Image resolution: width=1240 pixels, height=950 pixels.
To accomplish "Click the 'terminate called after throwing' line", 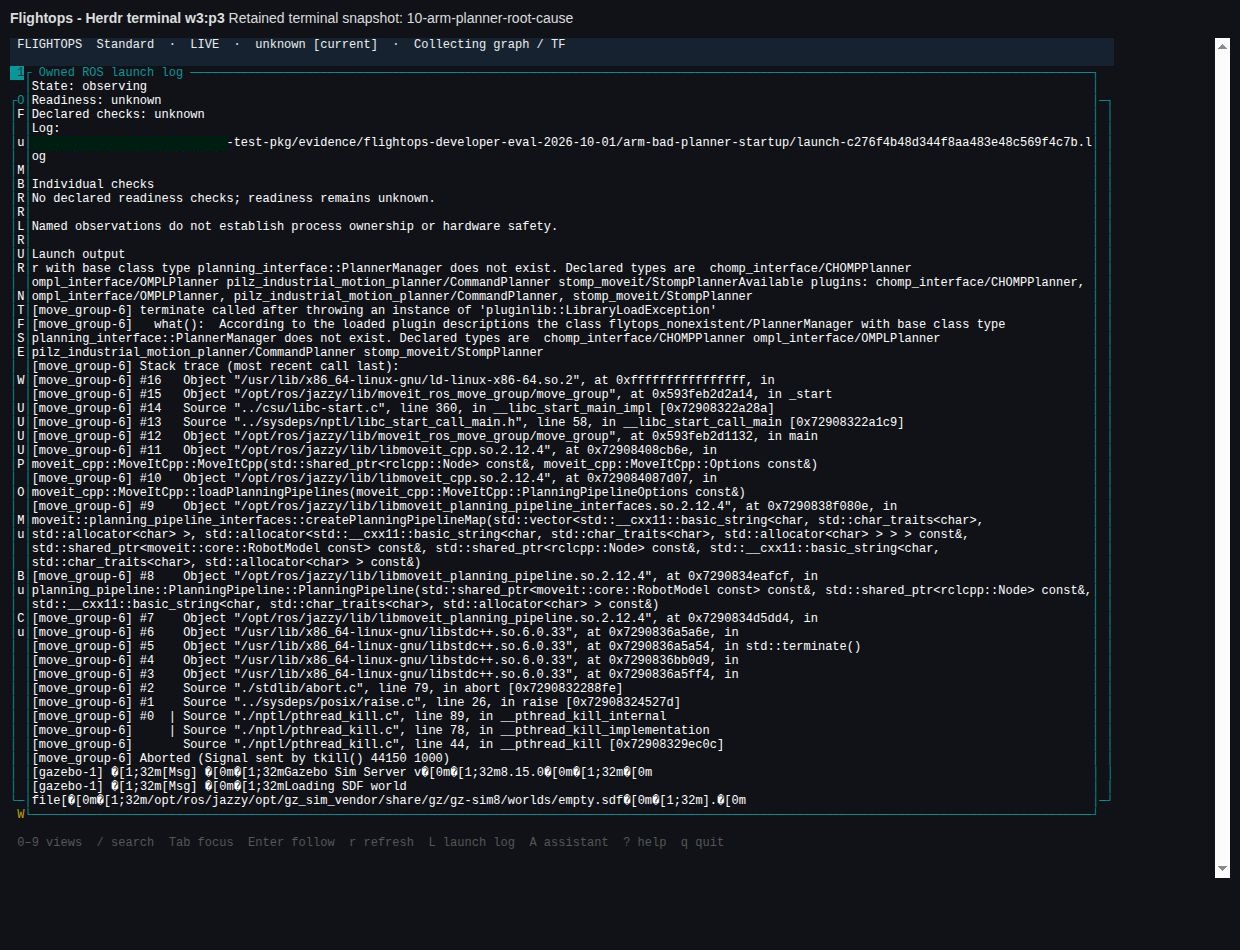I will pyautogui.click(x=374, y=310).
